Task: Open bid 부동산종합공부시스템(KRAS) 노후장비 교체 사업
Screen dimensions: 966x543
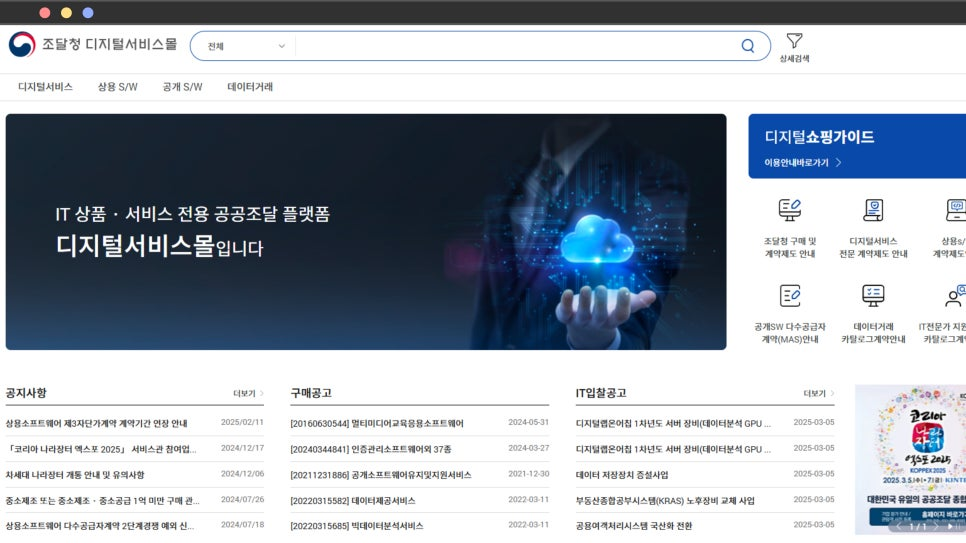Action: click(665, 501)
